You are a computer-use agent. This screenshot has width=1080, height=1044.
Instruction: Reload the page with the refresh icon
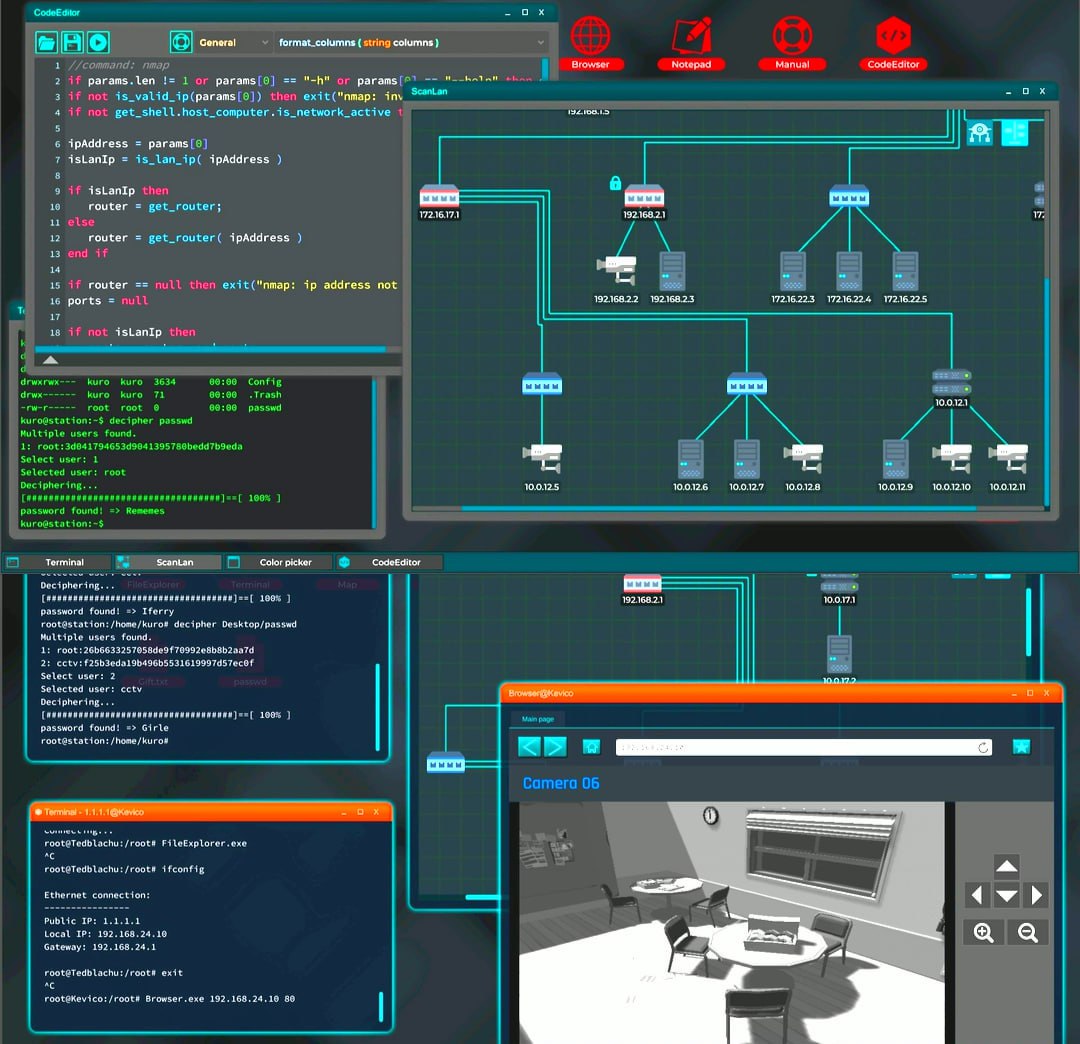click(x=983, y=747)
